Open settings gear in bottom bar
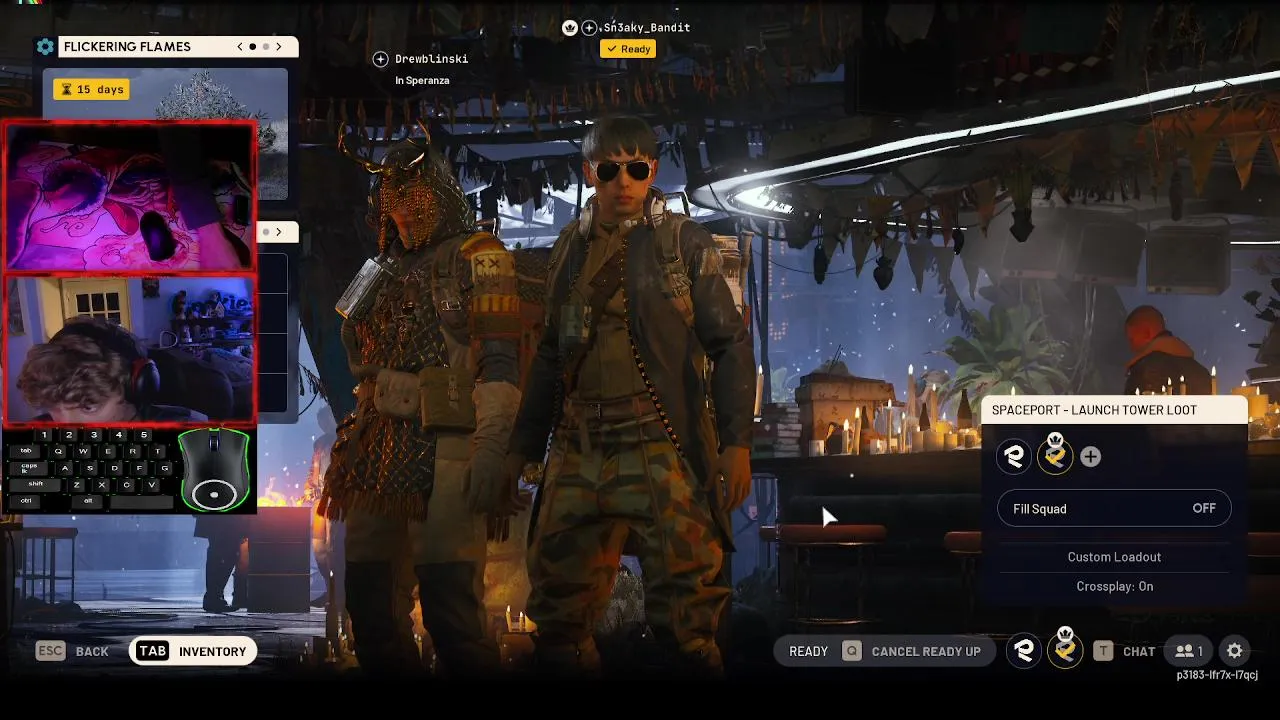This screenshot has width=1280, height=720. (x=1235, y=651)
